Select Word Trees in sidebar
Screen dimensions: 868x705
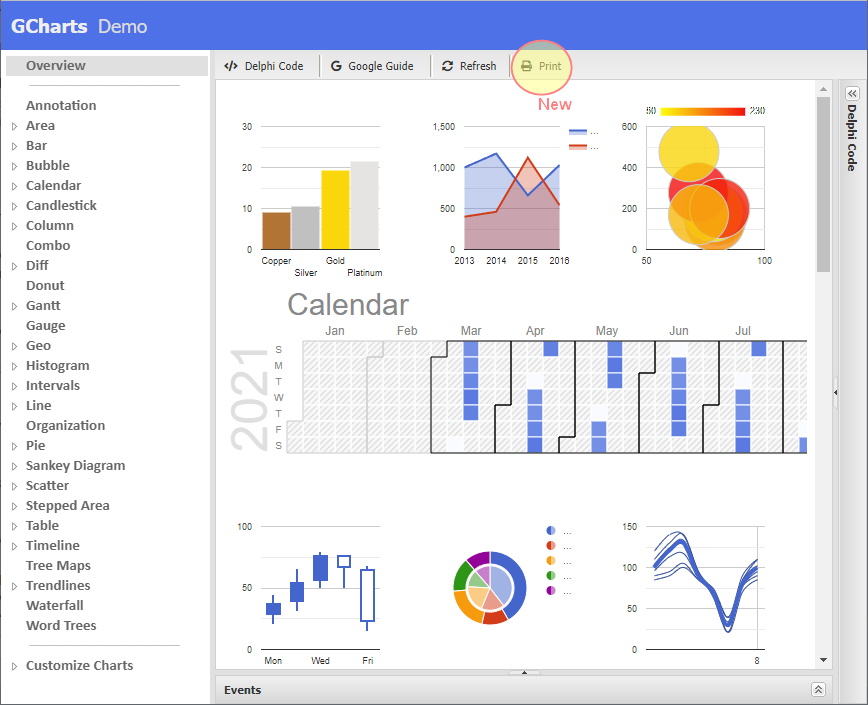click(x=61, y=625)
